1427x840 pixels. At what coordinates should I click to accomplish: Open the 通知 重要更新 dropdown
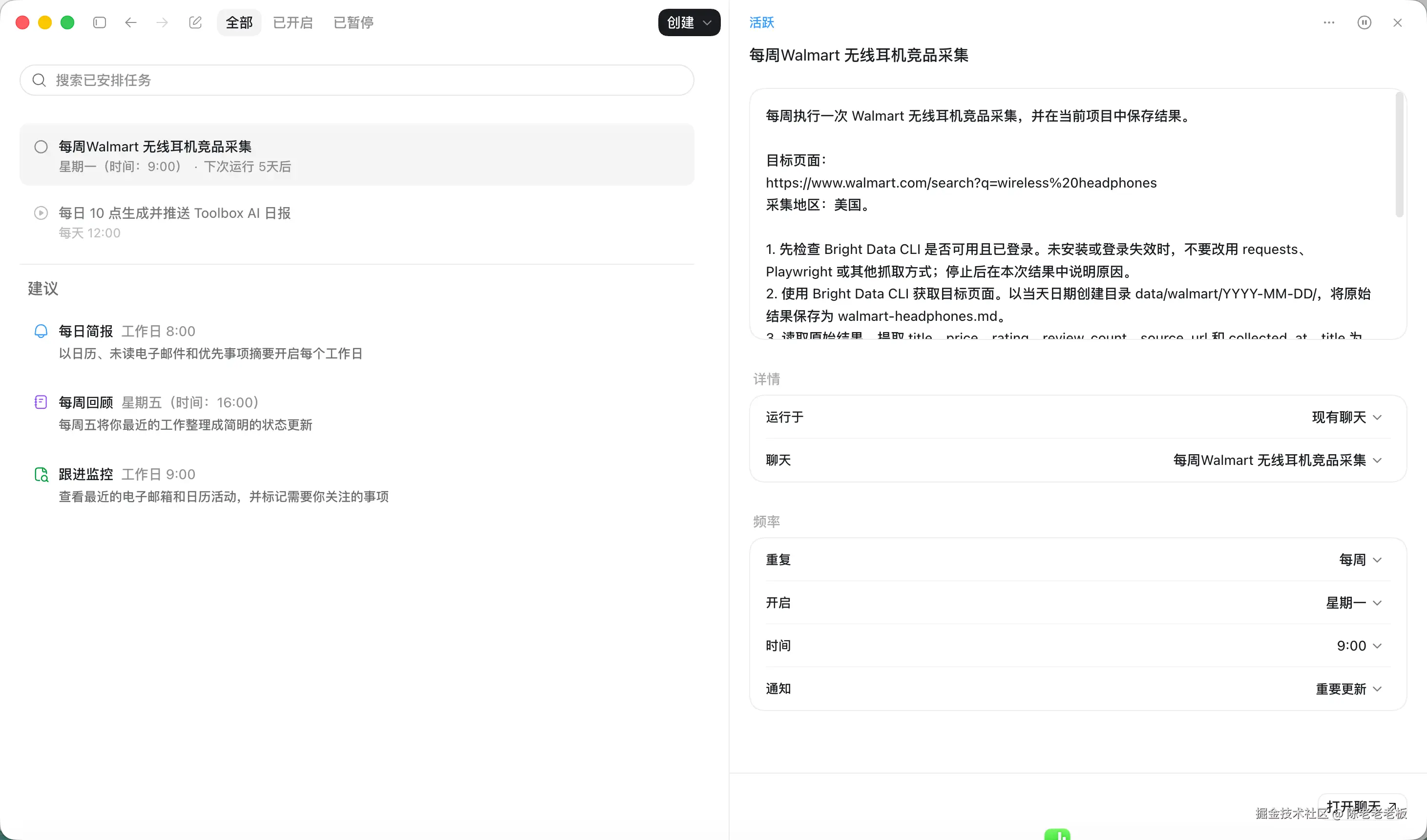(1348, 689)
